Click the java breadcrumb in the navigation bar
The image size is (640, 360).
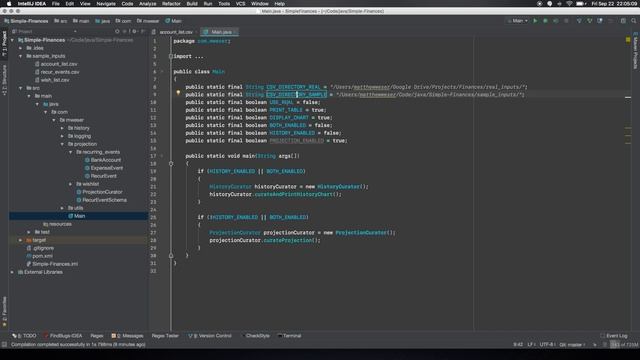click(103, 21)
